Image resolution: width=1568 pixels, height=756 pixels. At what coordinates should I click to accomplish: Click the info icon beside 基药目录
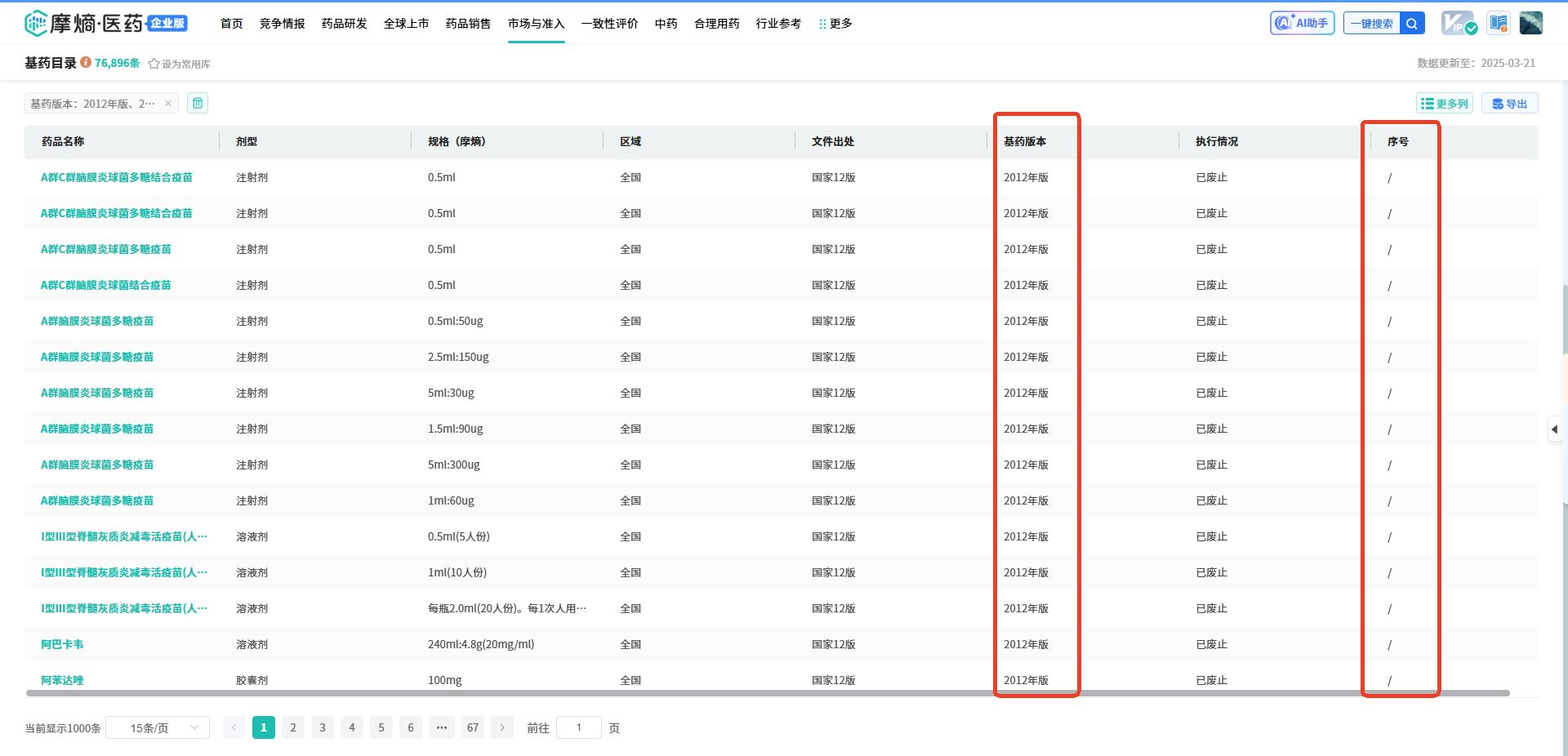(x=86, y=63)
